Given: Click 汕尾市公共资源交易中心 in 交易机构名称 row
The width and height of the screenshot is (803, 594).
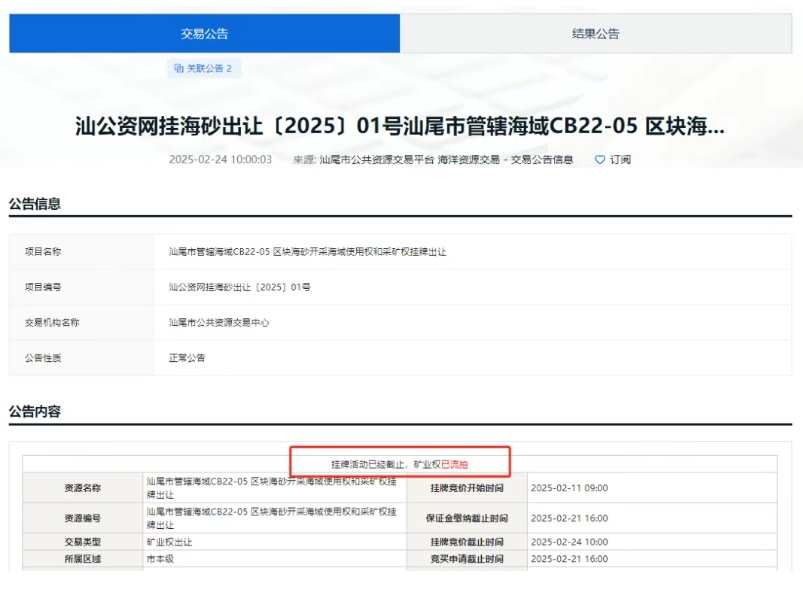Looking at the screenshot, I should [219, 323].
